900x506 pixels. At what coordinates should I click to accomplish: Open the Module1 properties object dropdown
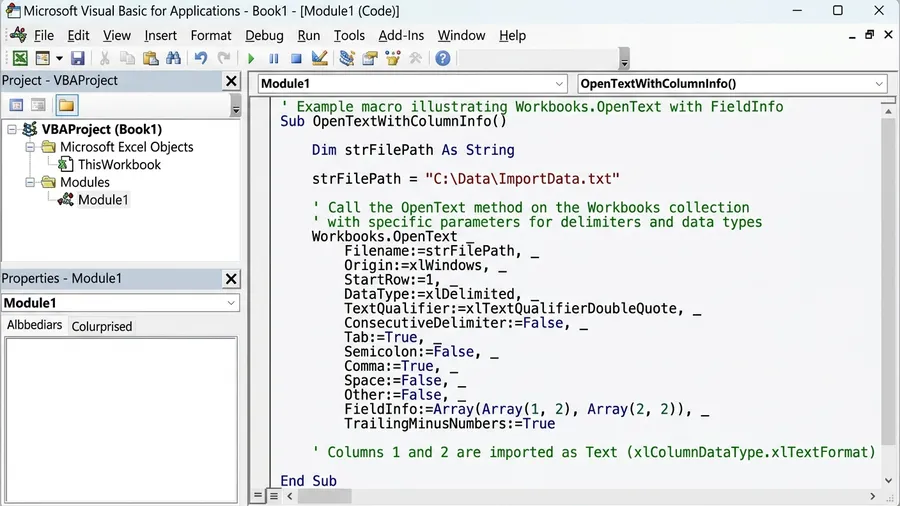click(x=231, y=303)
